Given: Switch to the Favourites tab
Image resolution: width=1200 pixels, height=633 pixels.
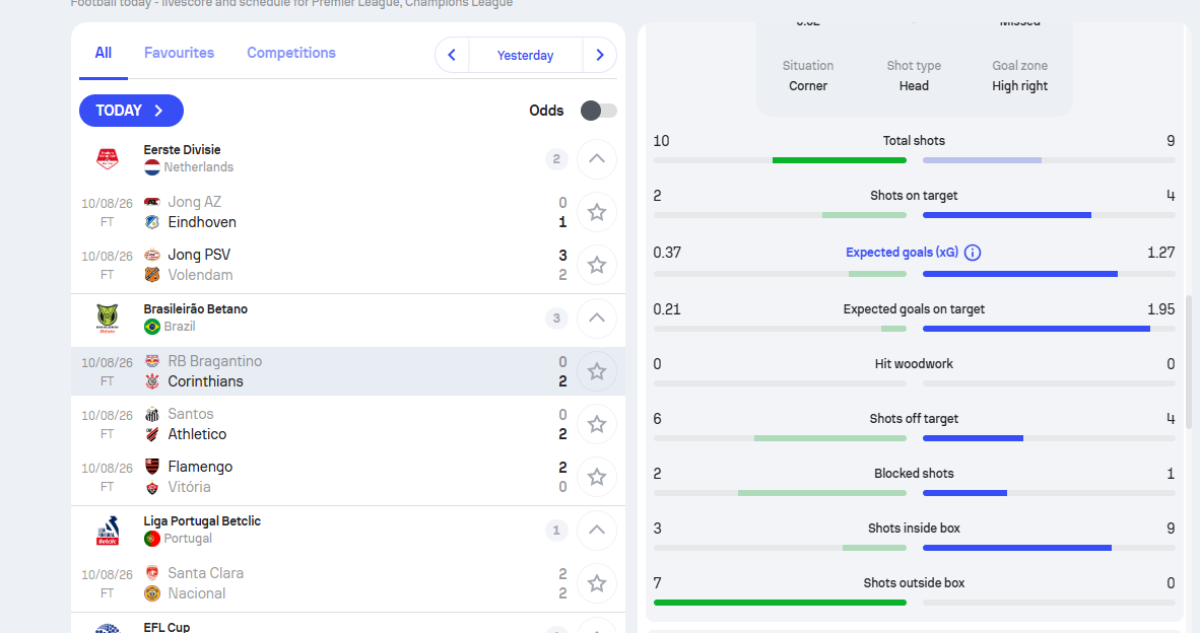Looking at the screenshot, I should coord(179,53).
